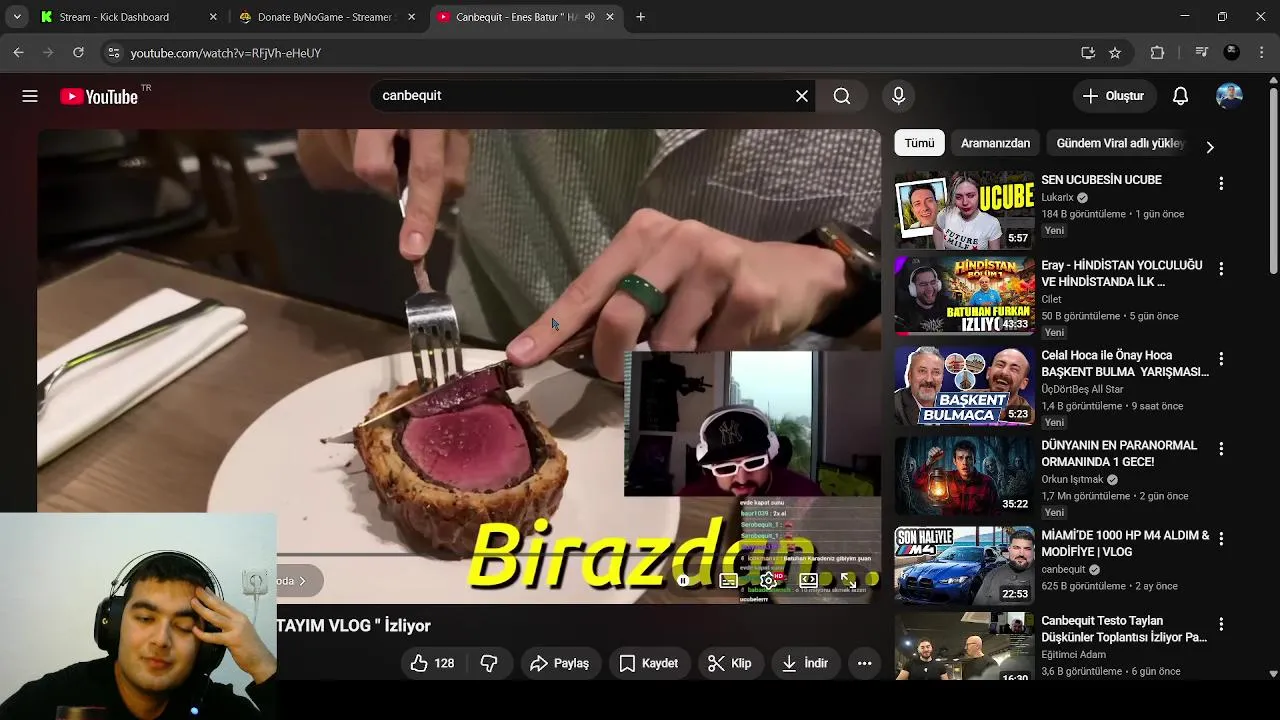Show more filter chips with right arrow

coord(1210,147)
